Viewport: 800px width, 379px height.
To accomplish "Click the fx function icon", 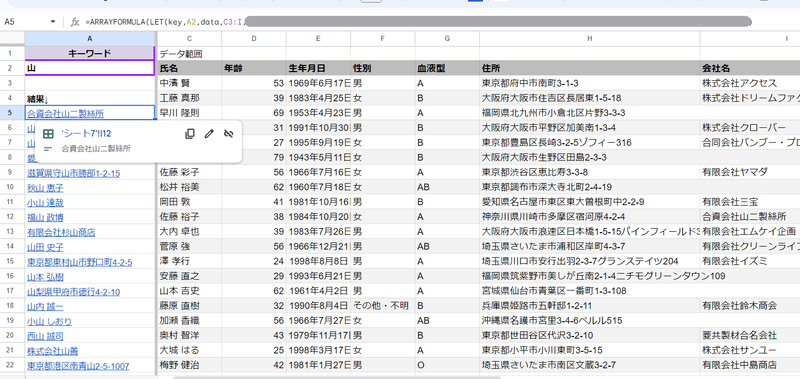I will tap(75, 22).
